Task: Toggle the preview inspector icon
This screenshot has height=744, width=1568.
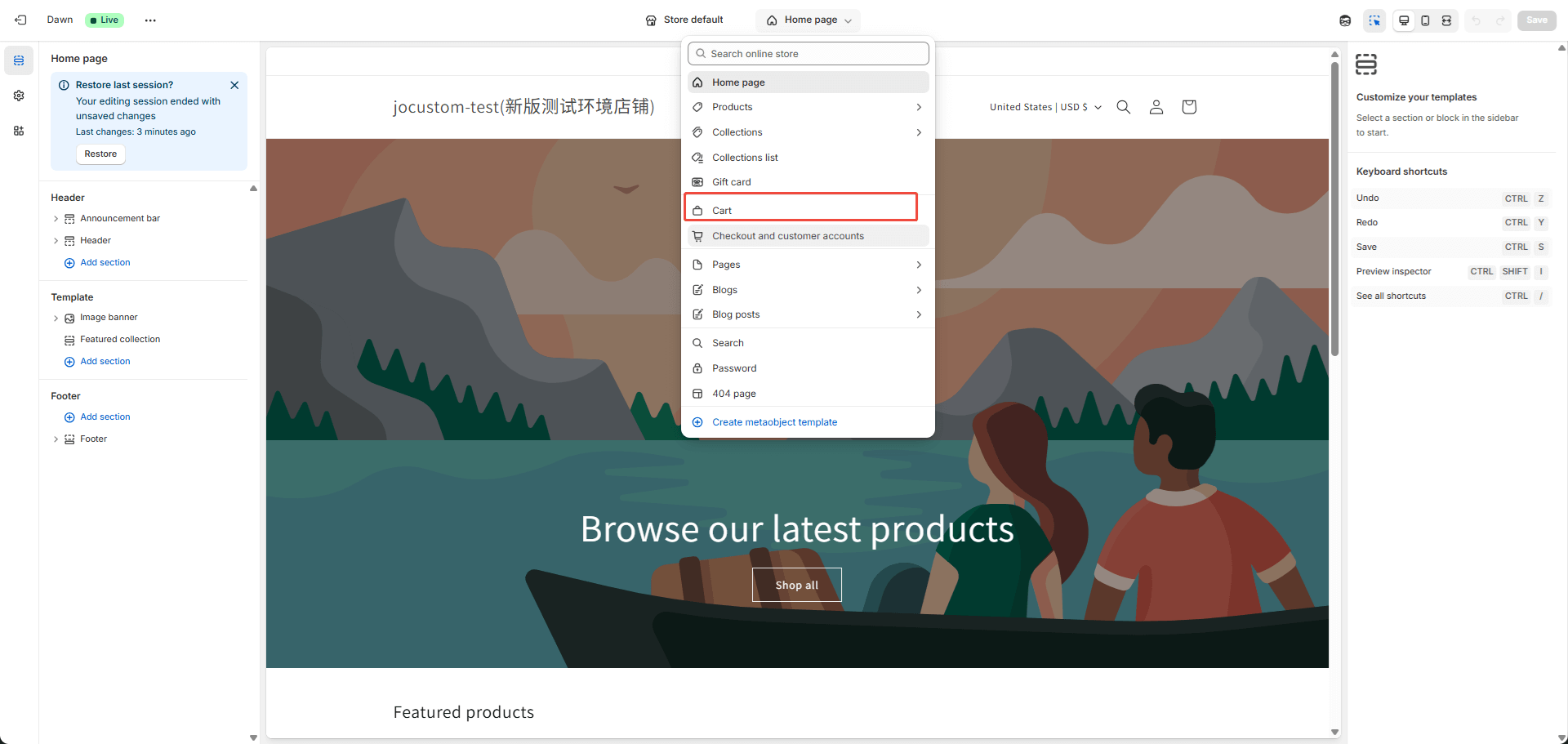Action: [1374, 20]
